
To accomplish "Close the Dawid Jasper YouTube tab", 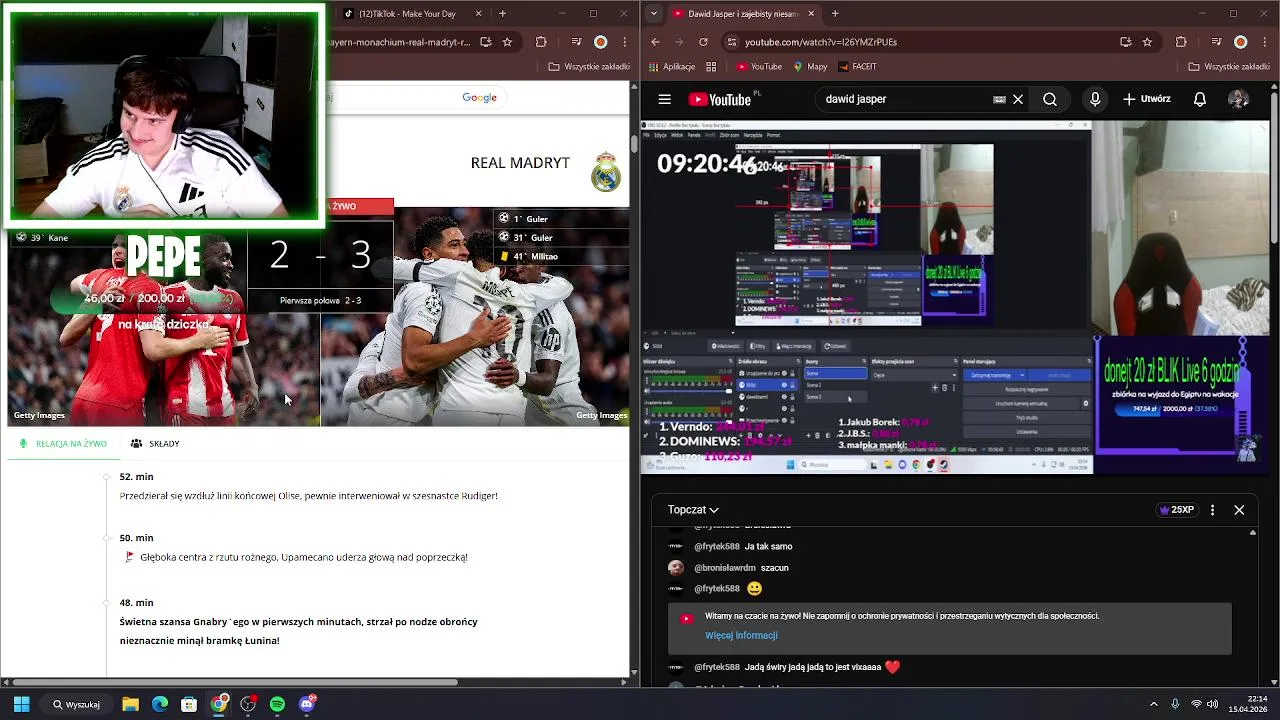I will click(x=811, y=14).
